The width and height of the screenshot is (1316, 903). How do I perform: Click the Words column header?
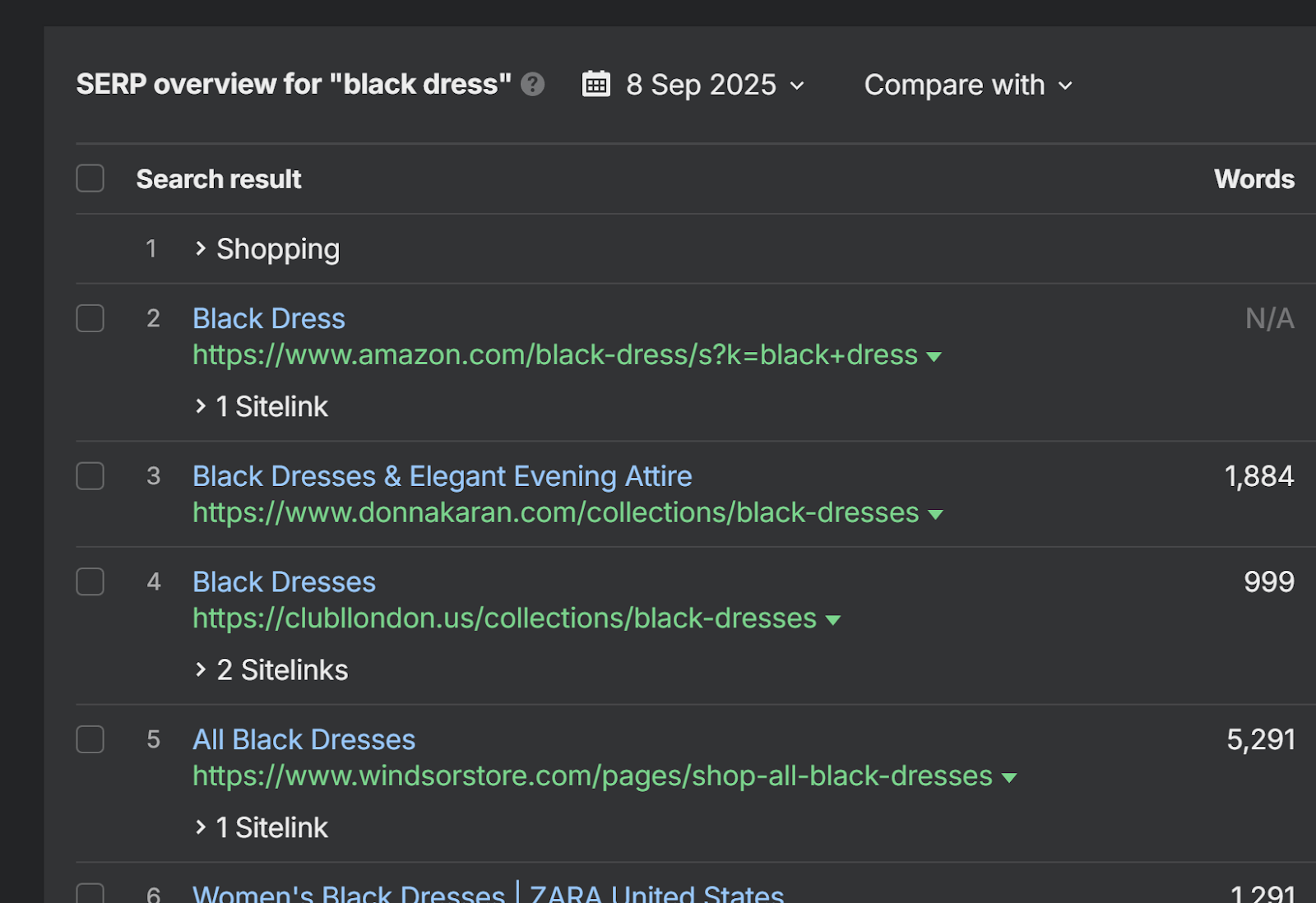[1253, 178]
